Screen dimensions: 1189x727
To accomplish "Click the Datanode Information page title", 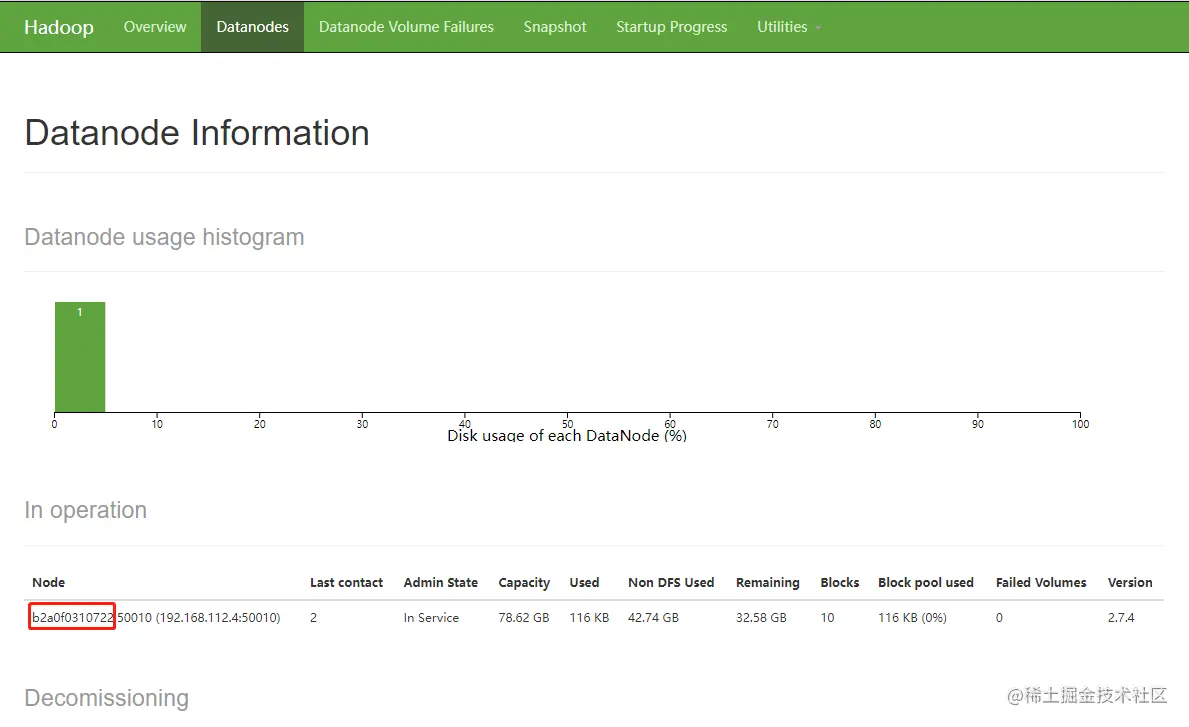I will click(x=197, y=133).
